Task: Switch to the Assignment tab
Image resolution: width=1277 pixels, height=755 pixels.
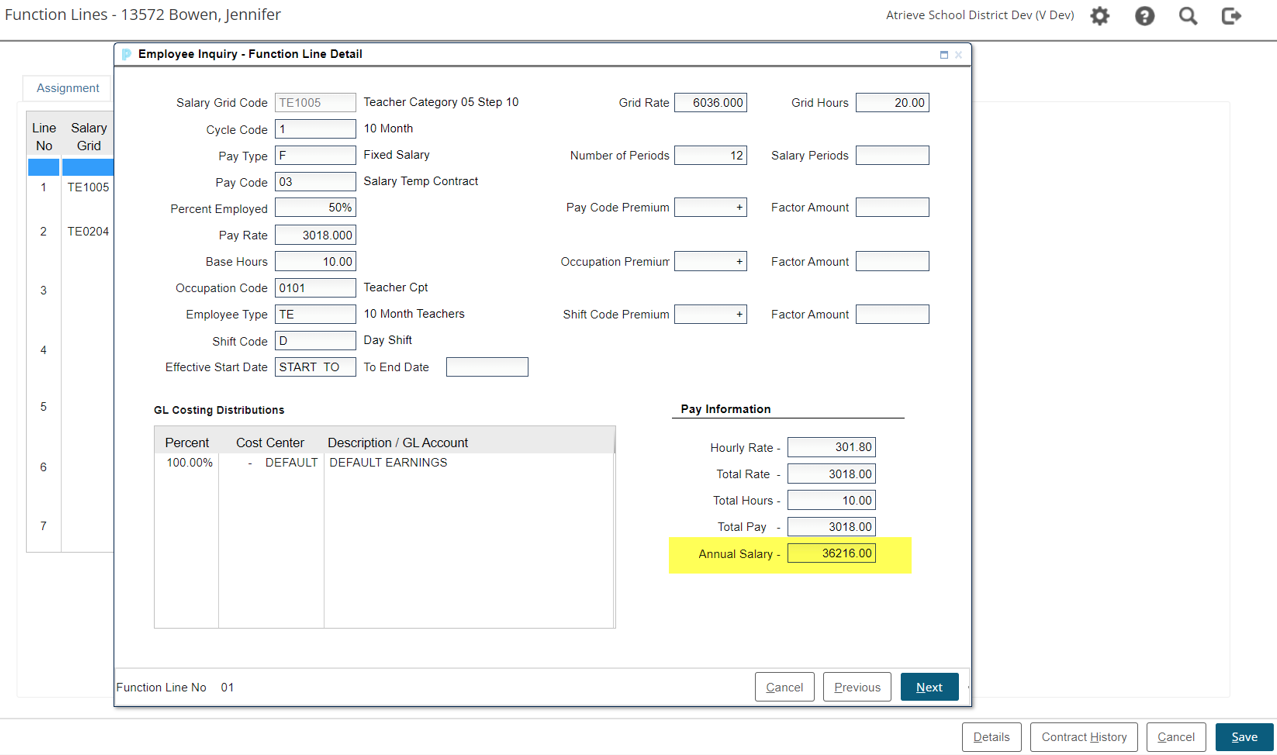Action: coord(68,88)
